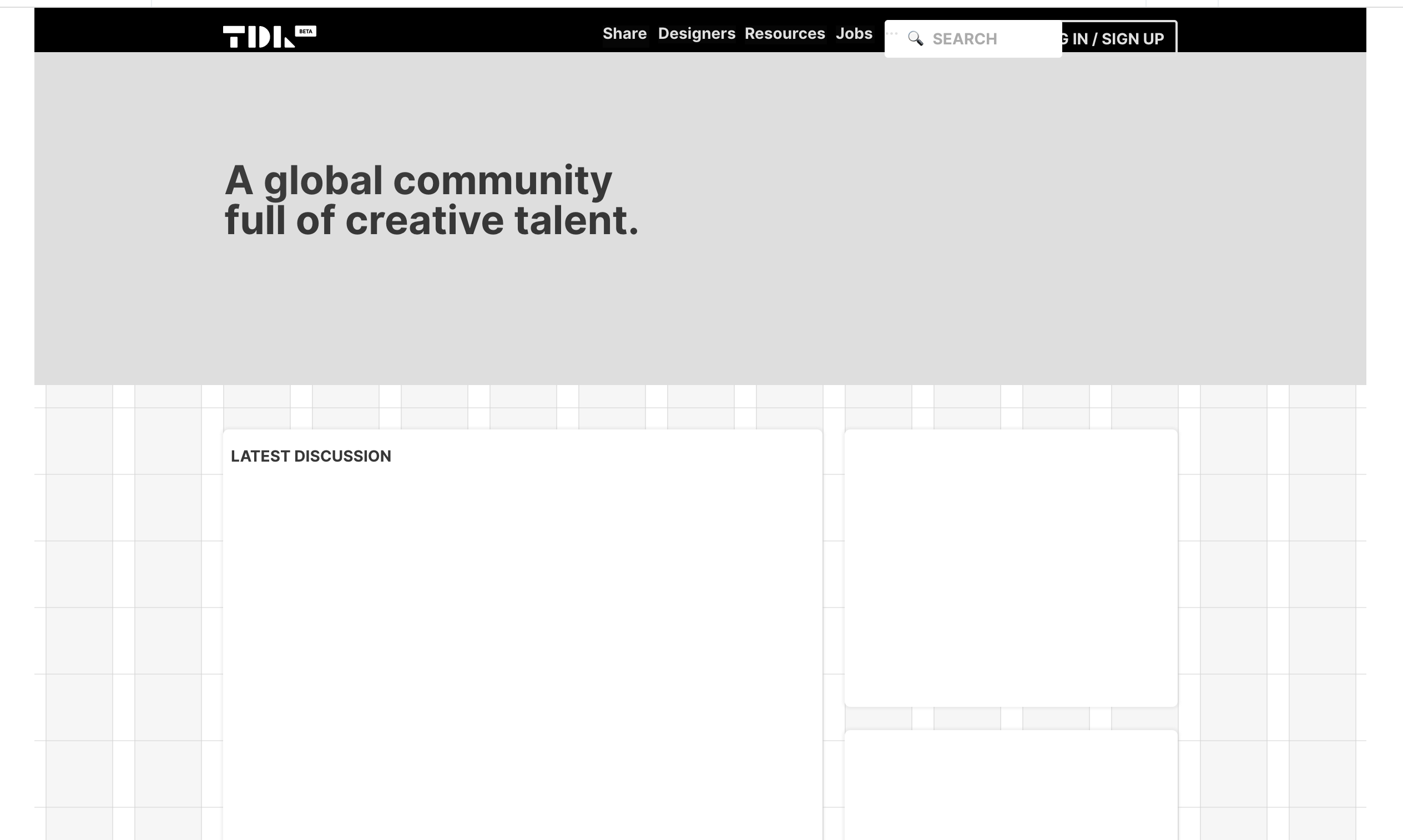Screen dimensions: 1403x840
Task: Click the gray hero banner background
Action: coord(962,226)
